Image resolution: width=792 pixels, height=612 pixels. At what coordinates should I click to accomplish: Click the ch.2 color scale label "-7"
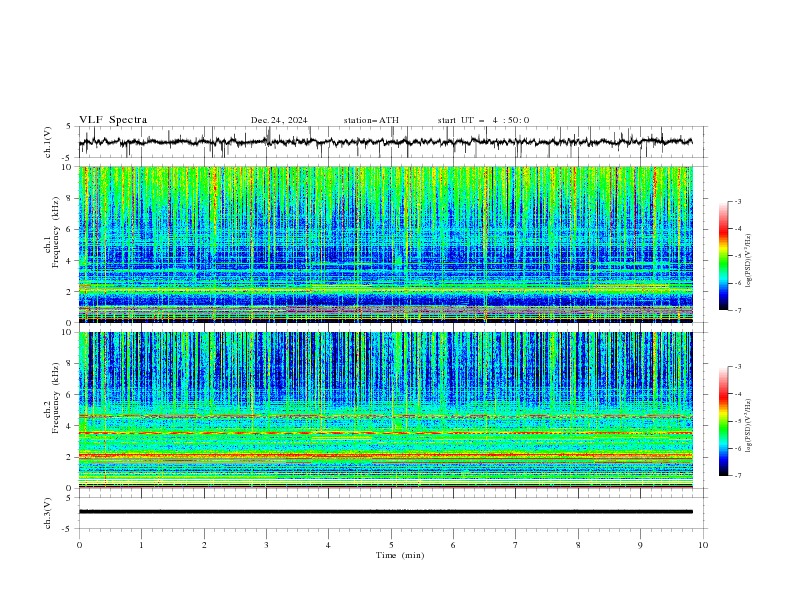[x=738, y=475]
